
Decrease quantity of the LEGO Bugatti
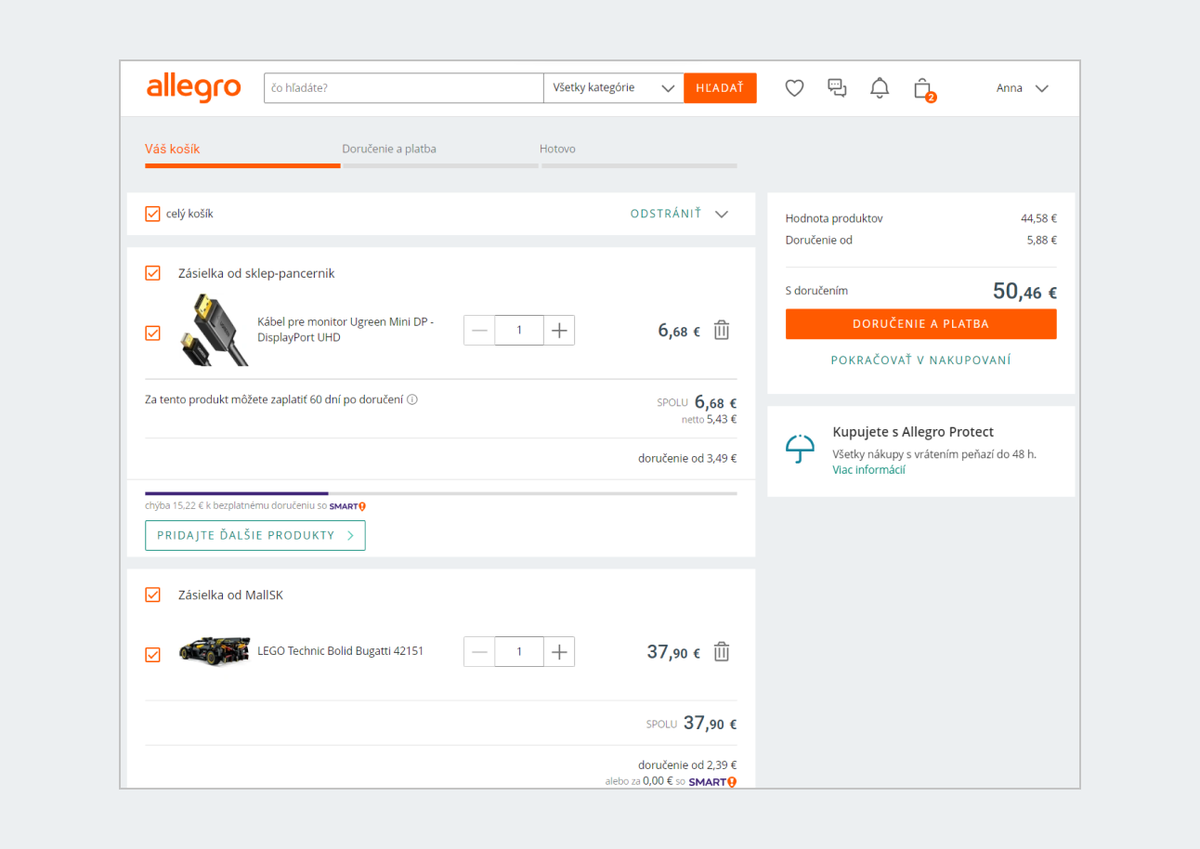pyautogui.click(x=479, y=652)
